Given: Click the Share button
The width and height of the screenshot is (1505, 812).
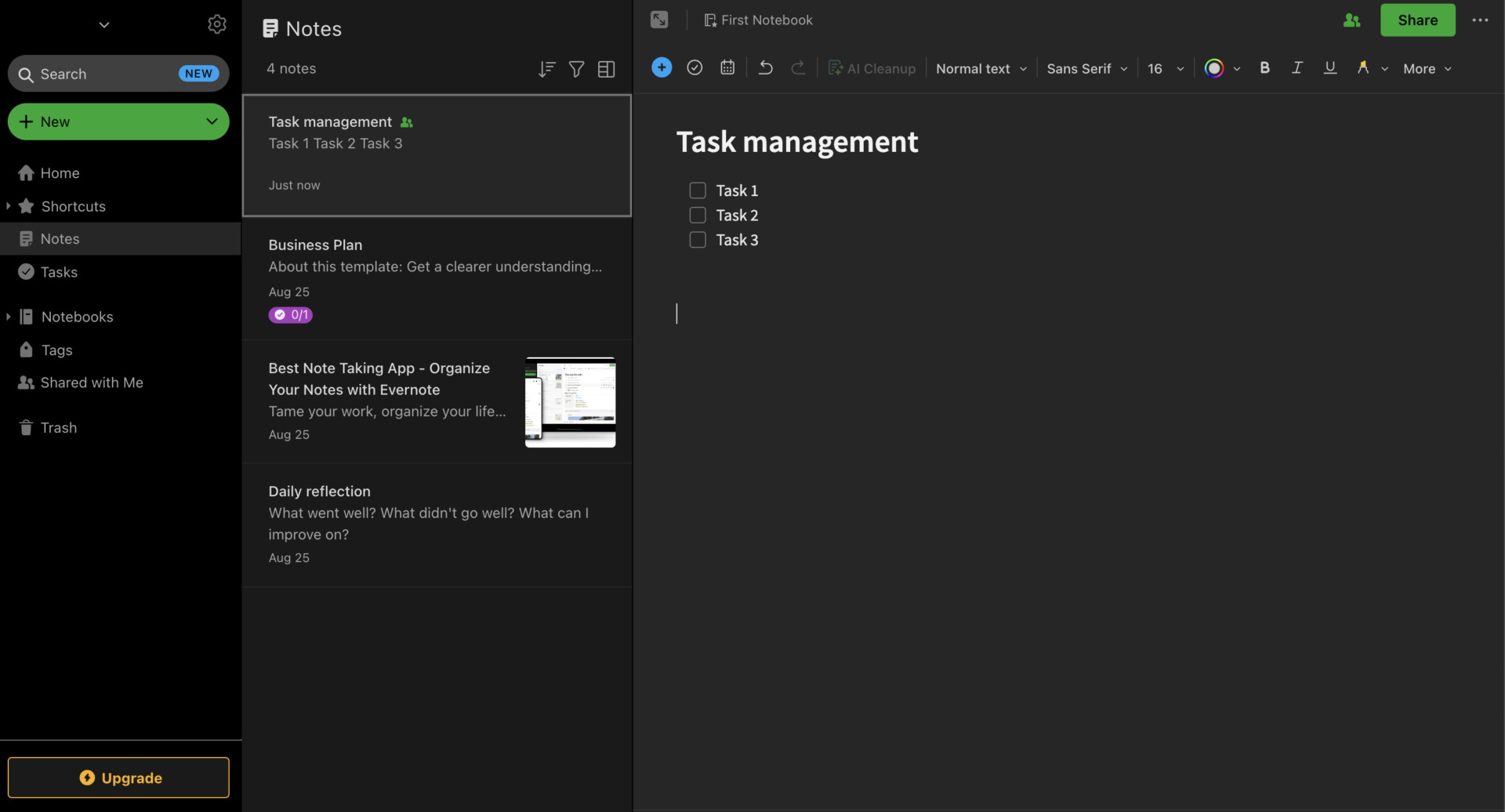Looking at the screenshot, I should pos(1417,20).
